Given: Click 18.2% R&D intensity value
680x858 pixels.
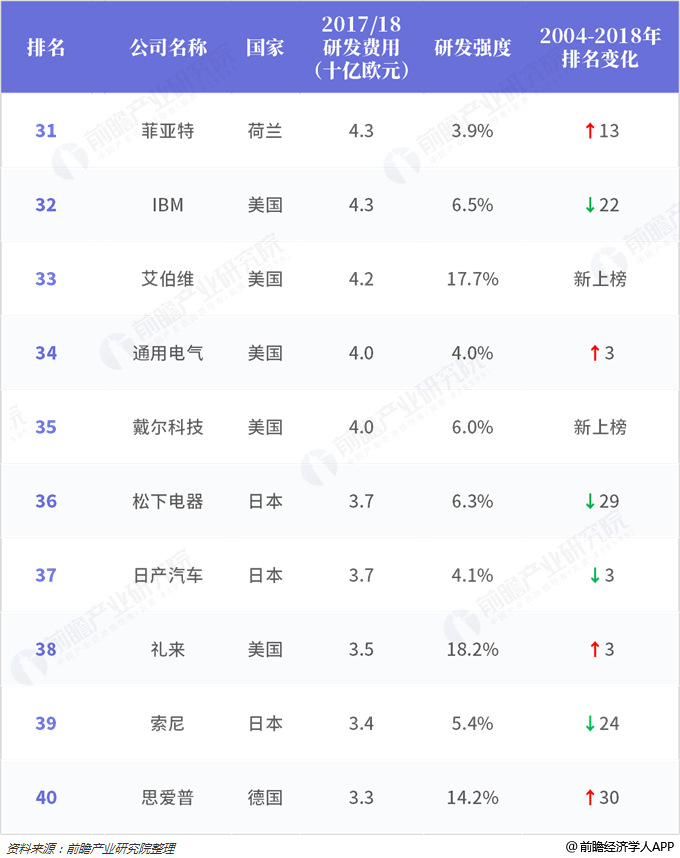Looking at the screenshot, I should pos(473,650).
